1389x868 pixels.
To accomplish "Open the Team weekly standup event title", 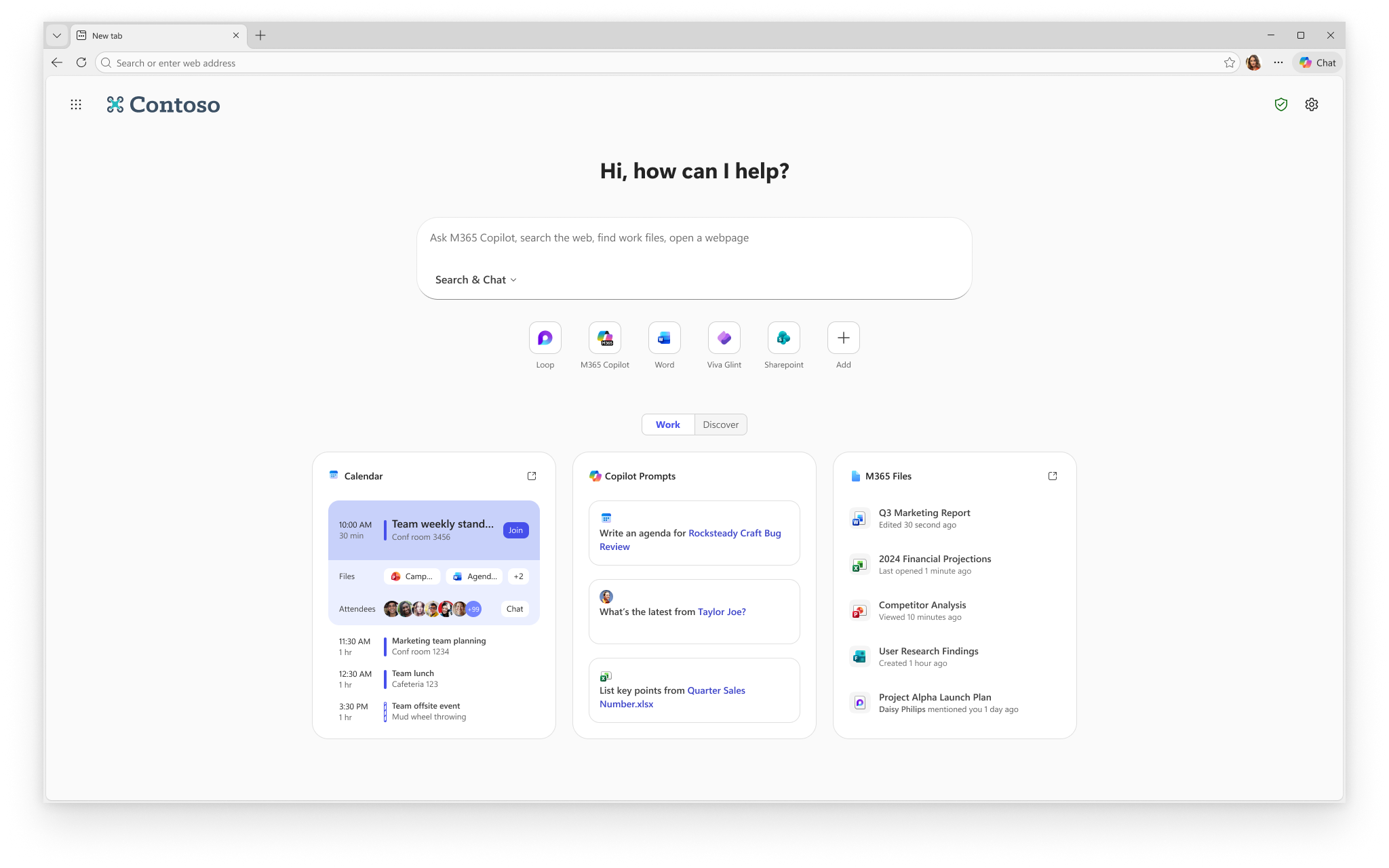I will [x=443, y=524].
